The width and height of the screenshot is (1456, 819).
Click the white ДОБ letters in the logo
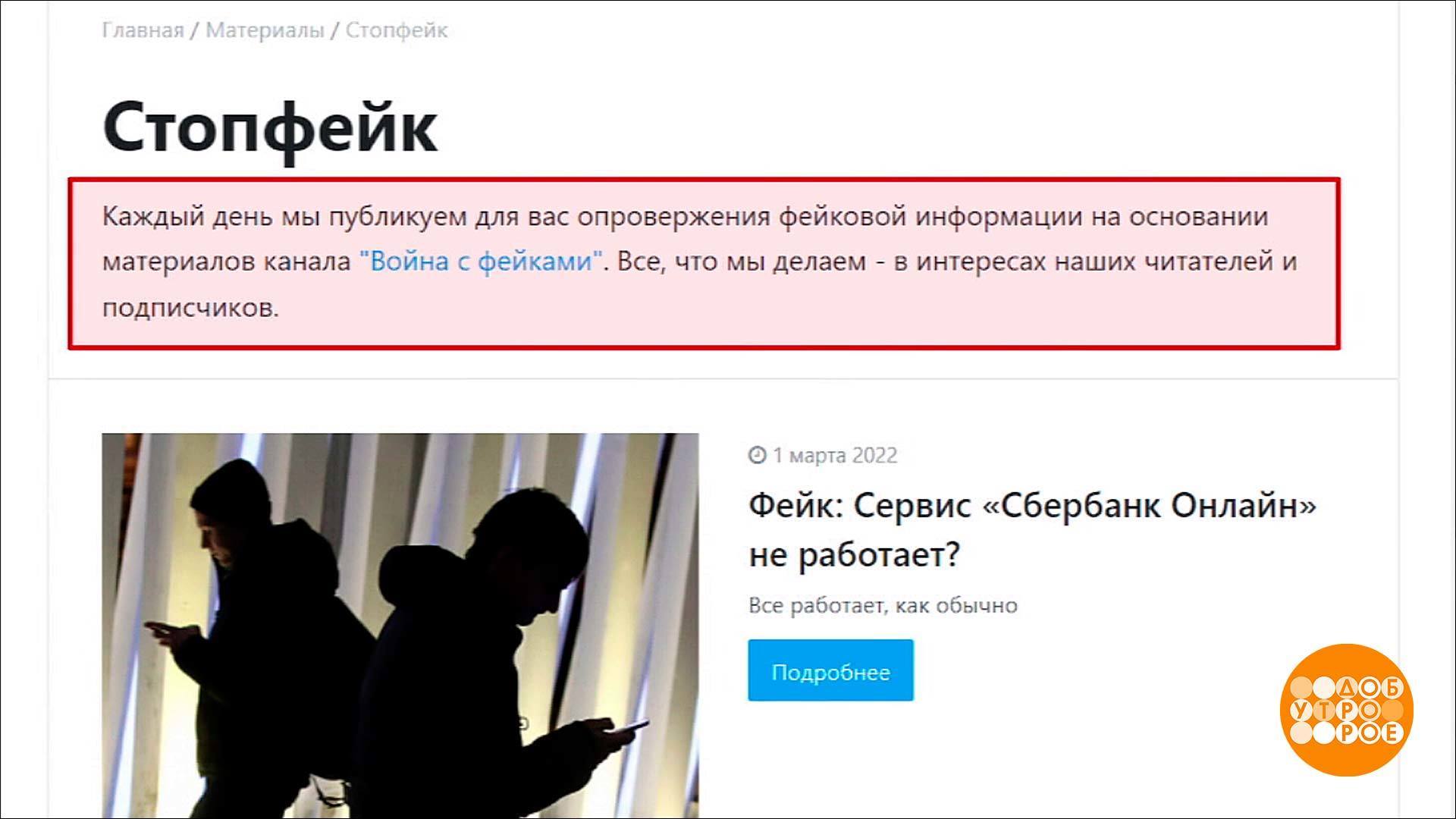coord(1370,689)
